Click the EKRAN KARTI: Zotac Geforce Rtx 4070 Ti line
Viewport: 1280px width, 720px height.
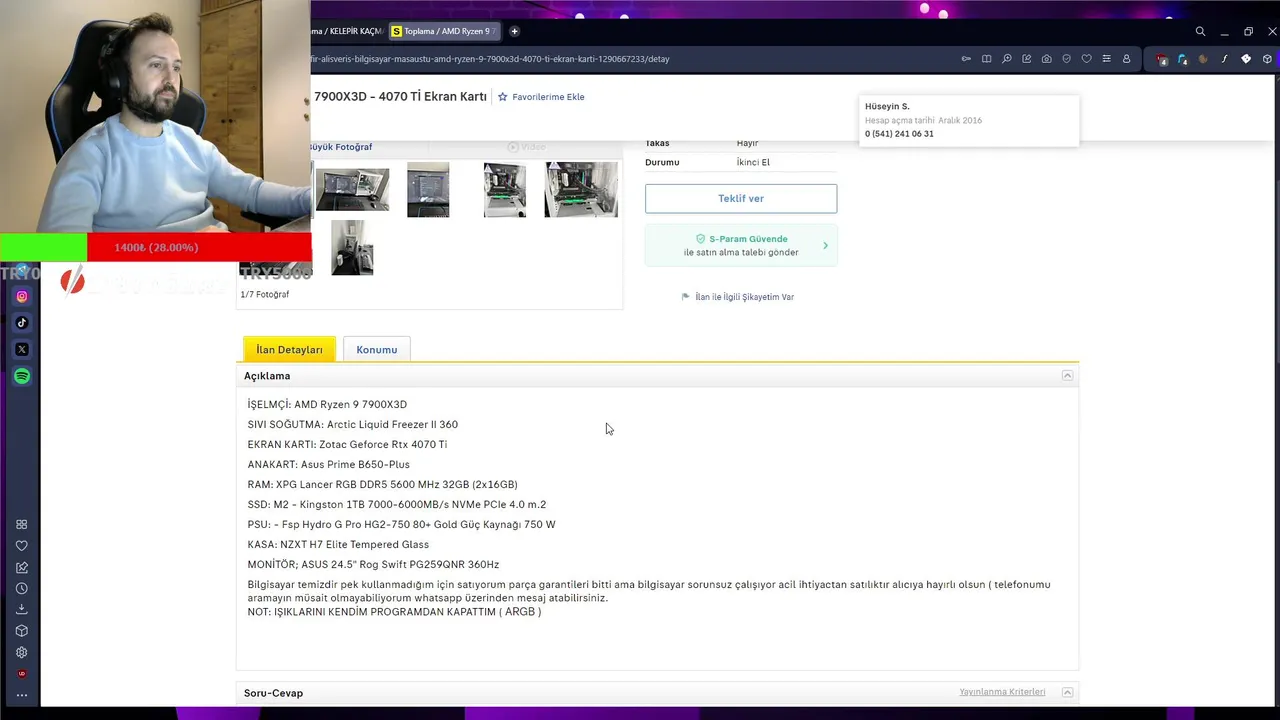347,445
